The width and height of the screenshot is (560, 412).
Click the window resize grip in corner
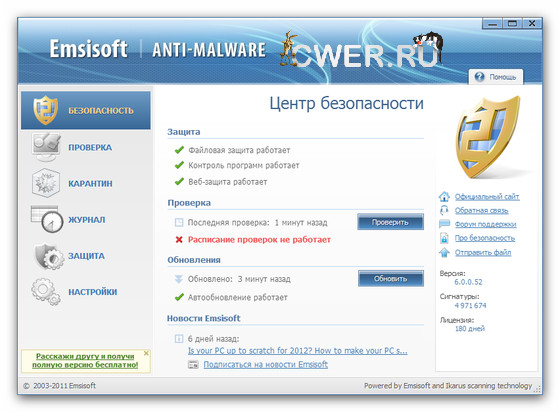click(537, 390)
